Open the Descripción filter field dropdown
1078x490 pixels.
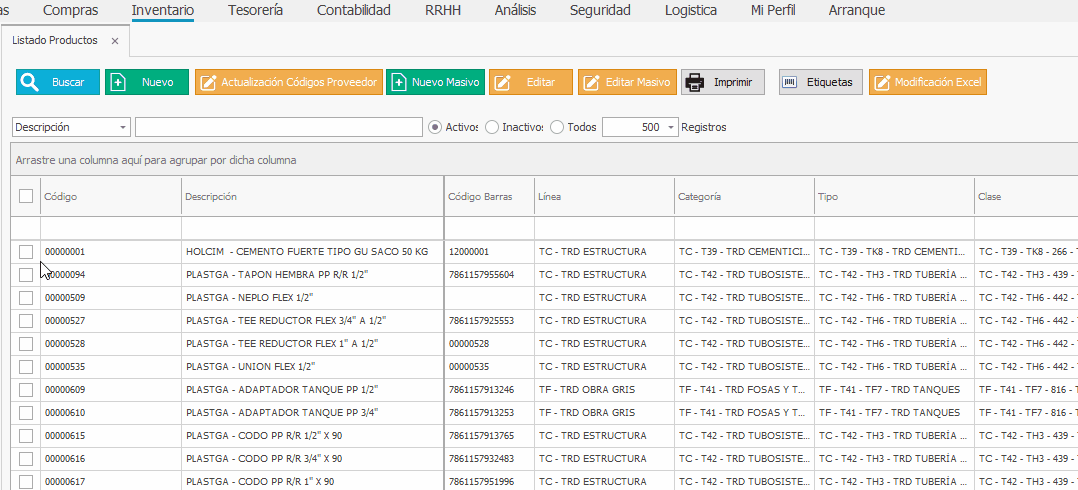[123, 128]
